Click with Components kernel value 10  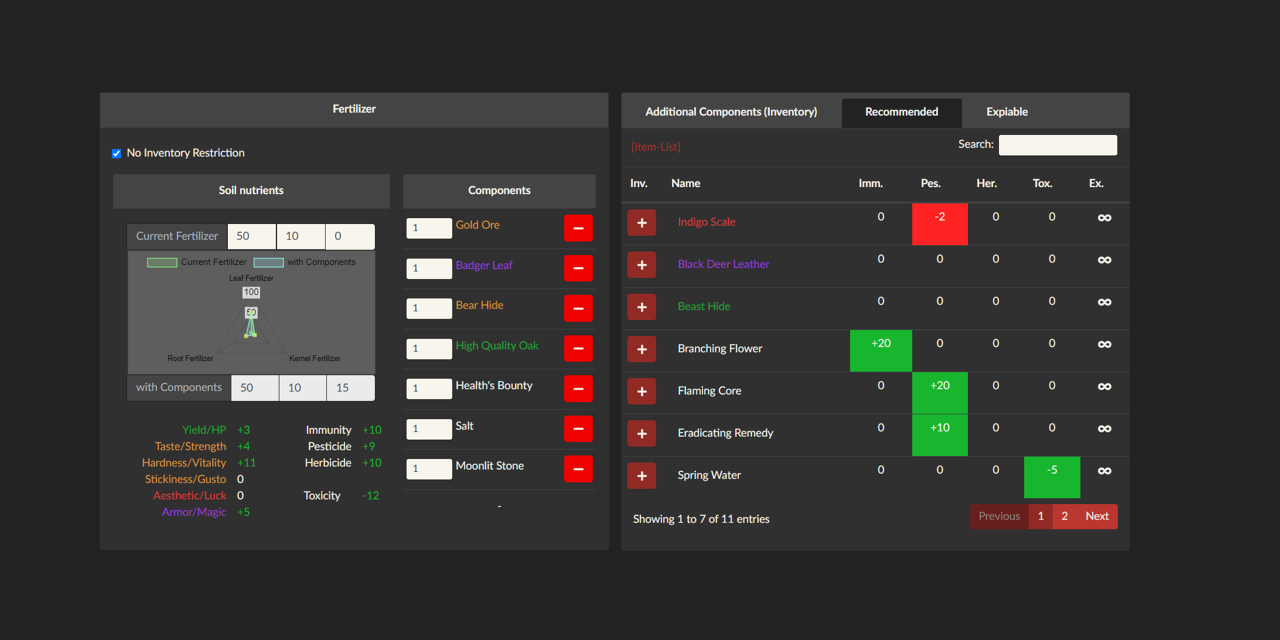click(x=303, y=388)
